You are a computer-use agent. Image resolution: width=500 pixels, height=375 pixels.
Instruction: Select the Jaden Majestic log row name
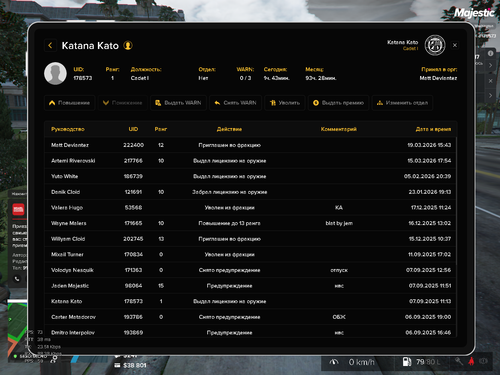70,286
